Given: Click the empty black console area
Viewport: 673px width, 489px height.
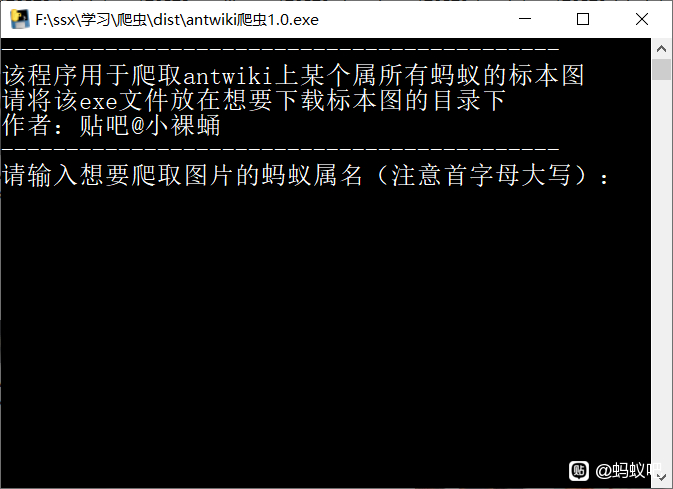Looking at the screenshot, I should tap(325, 326).
